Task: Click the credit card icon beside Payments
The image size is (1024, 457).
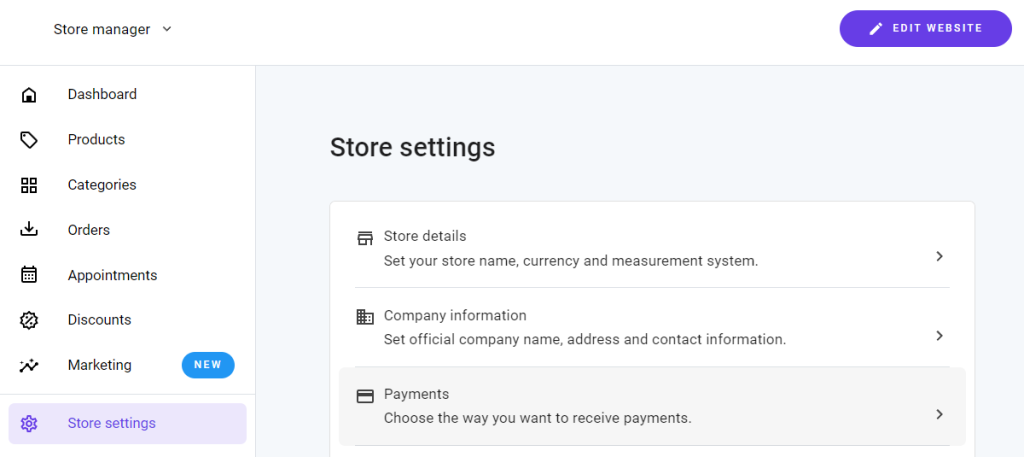Action: coord(365,396)
